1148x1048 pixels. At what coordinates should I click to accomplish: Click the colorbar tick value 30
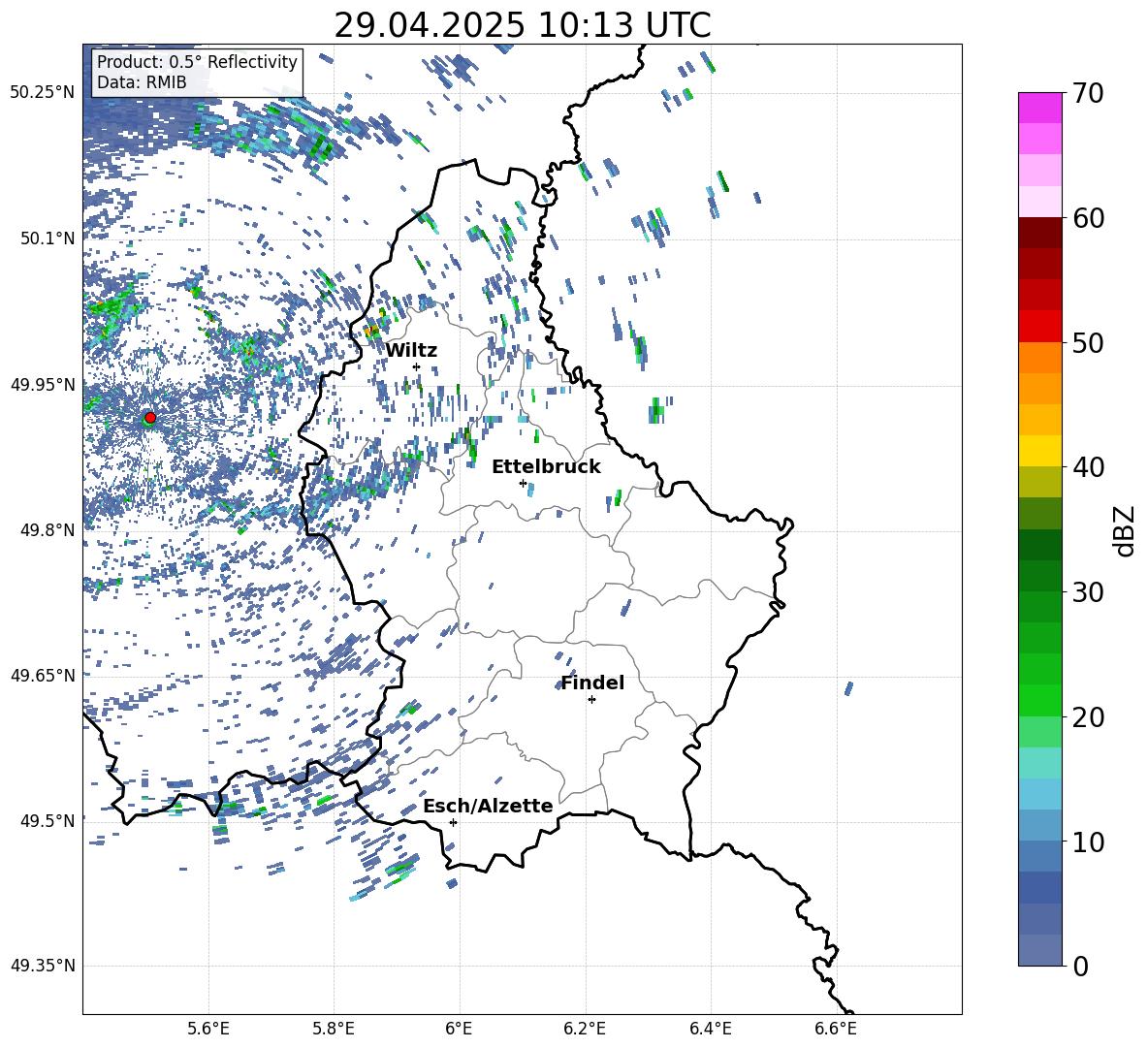1087,592
